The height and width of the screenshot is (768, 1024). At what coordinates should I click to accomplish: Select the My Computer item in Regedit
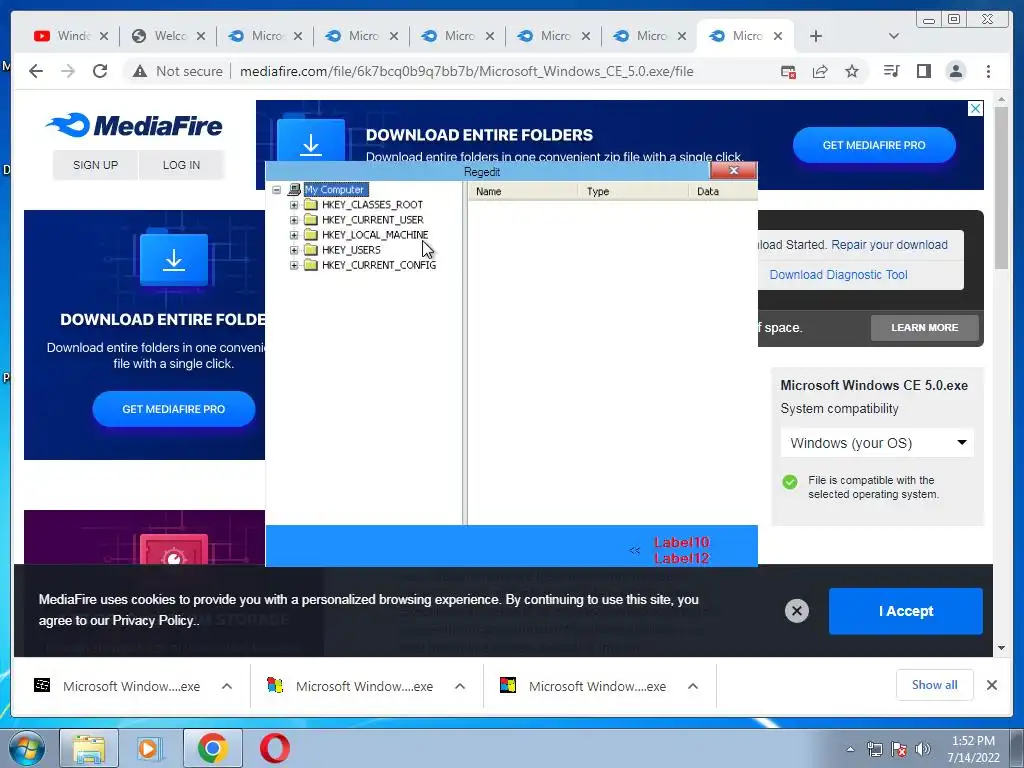(334, 190)
